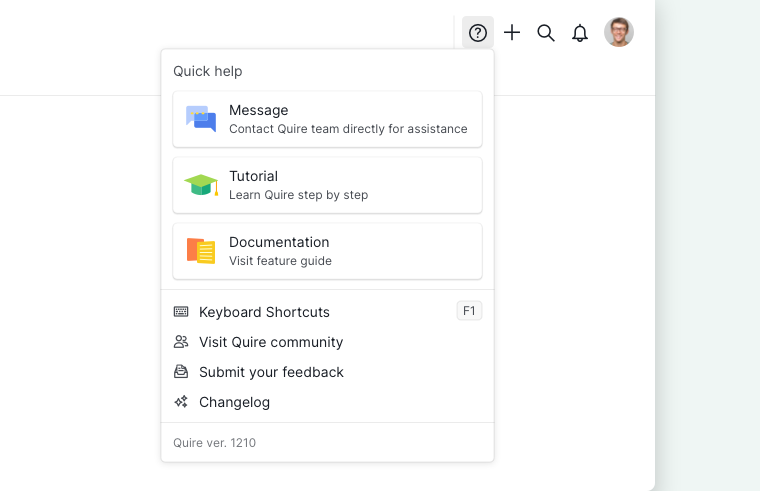Select Keyboard Shortcuts menu item
This screenshot has width=760, height=491.
coord(328,312)
